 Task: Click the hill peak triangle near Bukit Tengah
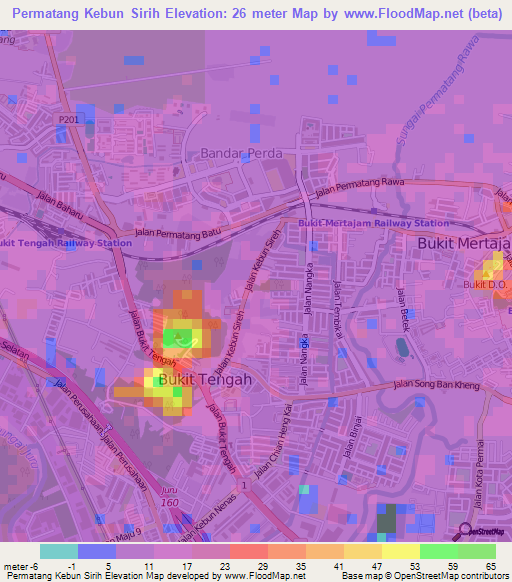pyautogui.click(x=179, y=336)
